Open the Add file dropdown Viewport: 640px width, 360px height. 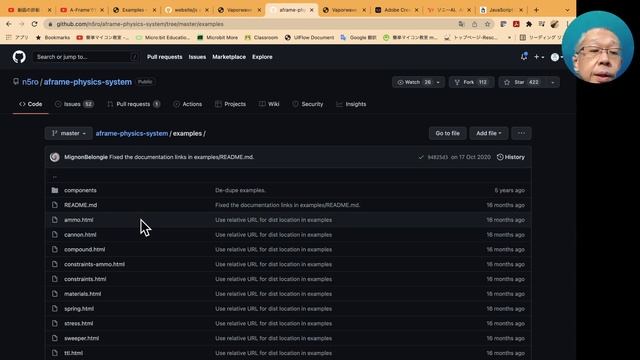pyautogui.click(x=489, y=133)
